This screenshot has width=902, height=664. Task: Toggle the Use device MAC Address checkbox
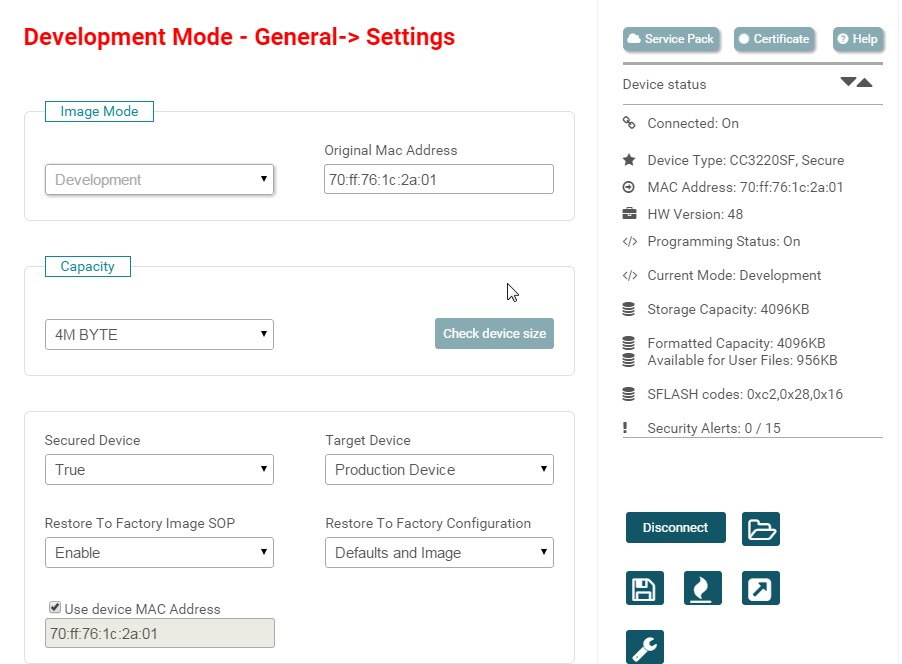(55, 607)
